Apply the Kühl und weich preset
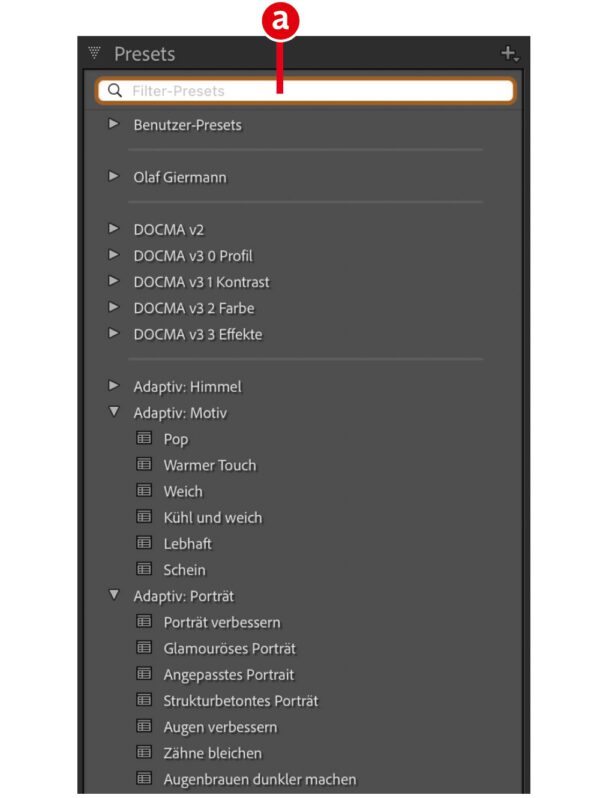This screenshot has width=600, height=798. (212, 517)
